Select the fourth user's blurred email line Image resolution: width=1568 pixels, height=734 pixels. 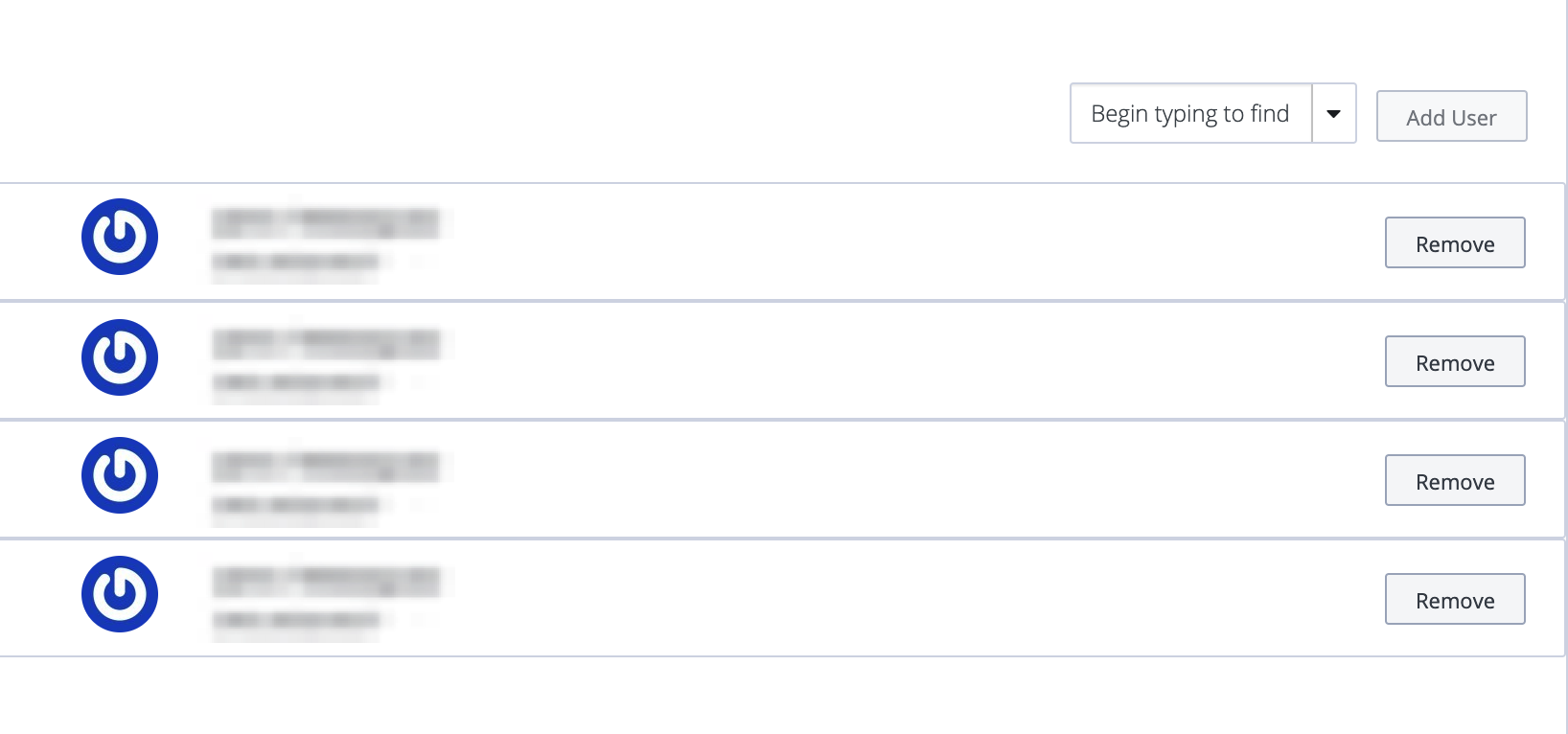[x=296, y=620]
